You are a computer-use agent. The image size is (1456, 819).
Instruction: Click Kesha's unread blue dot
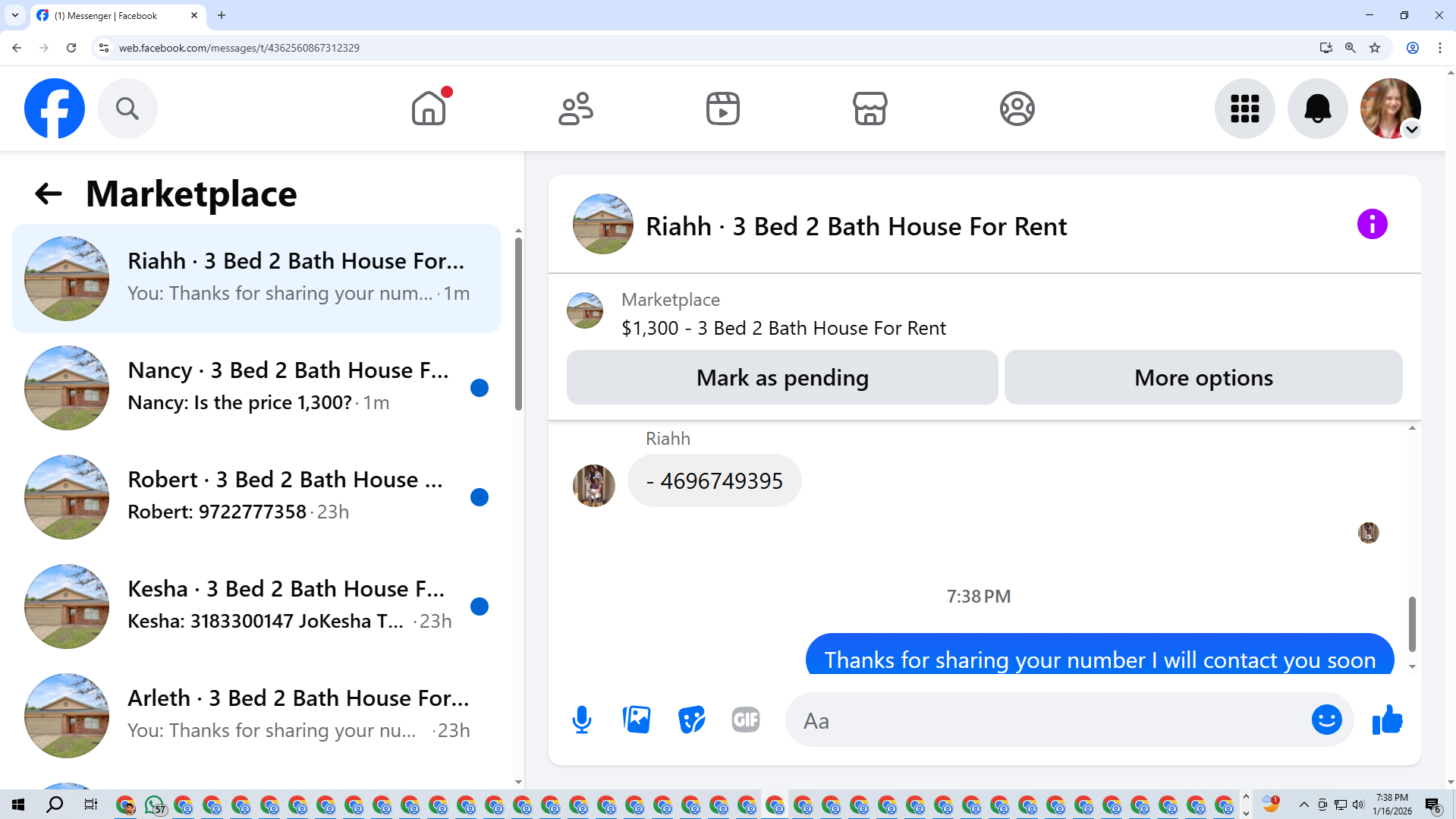(479, 606)
